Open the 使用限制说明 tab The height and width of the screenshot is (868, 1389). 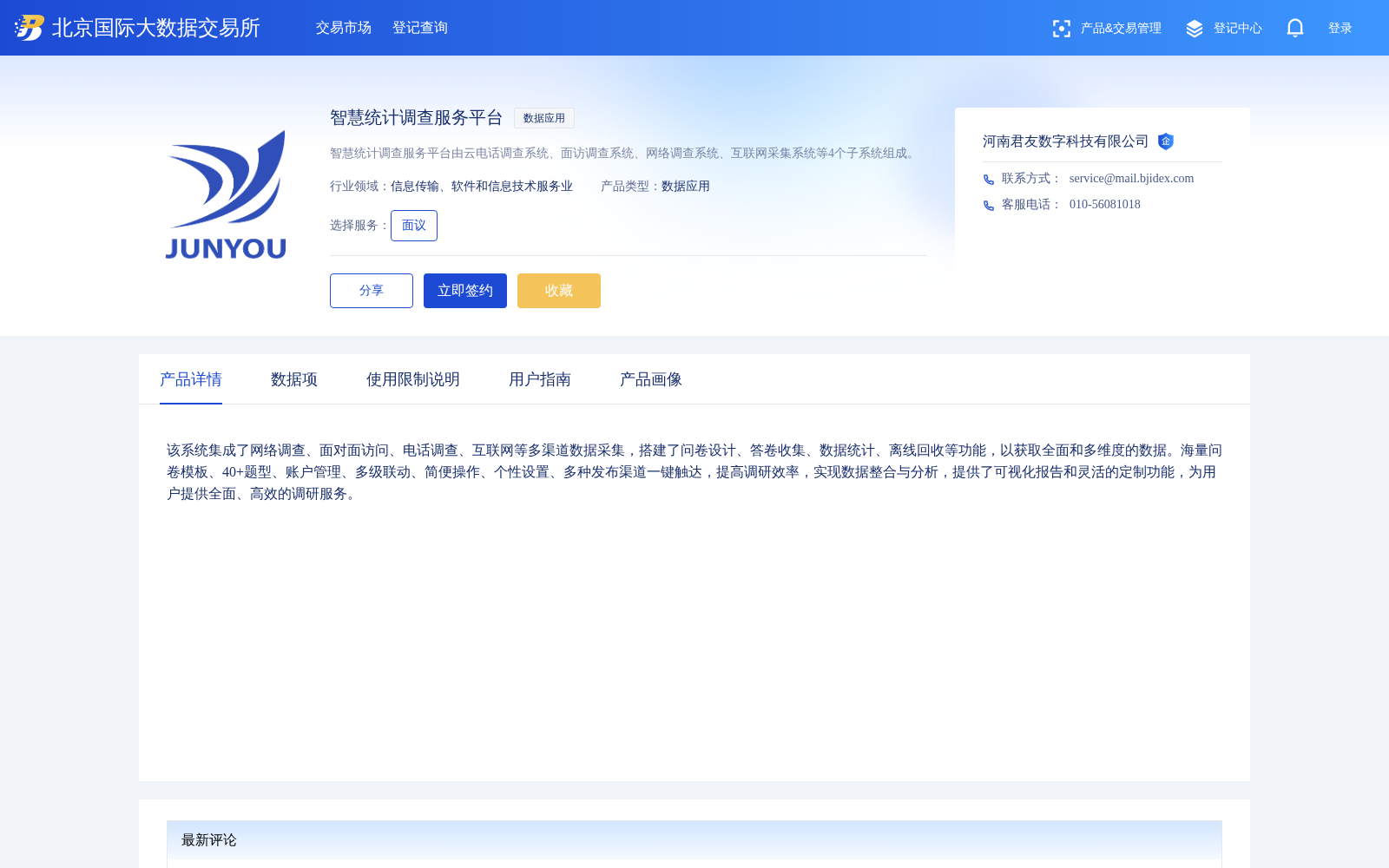point(413,379)
